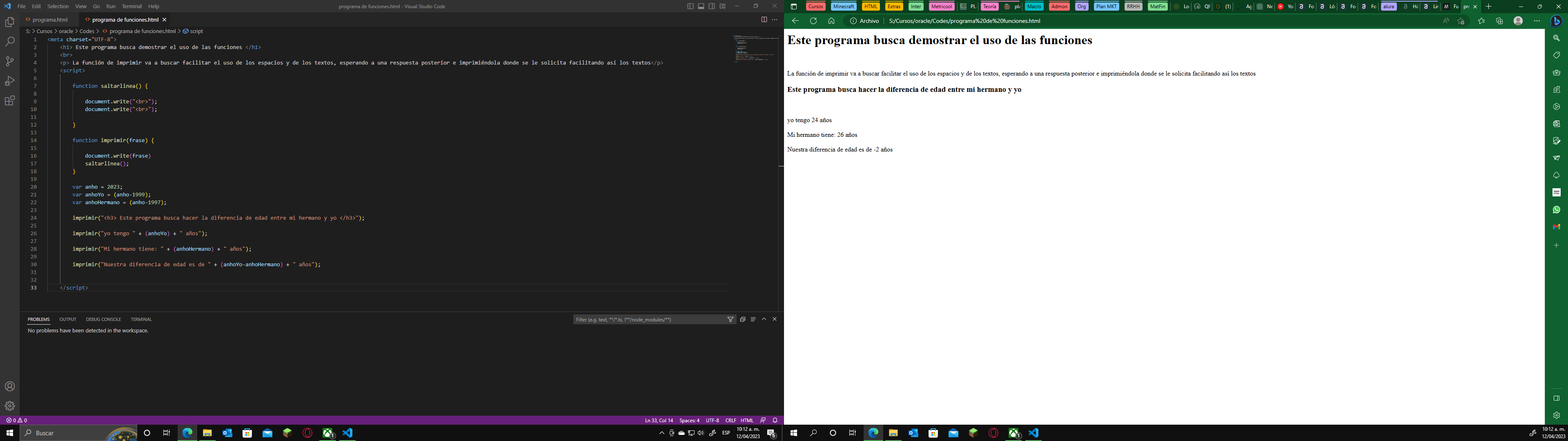Open the Manage gear in VS Code
1568x441 pixels.
click(x=10, y=405)
